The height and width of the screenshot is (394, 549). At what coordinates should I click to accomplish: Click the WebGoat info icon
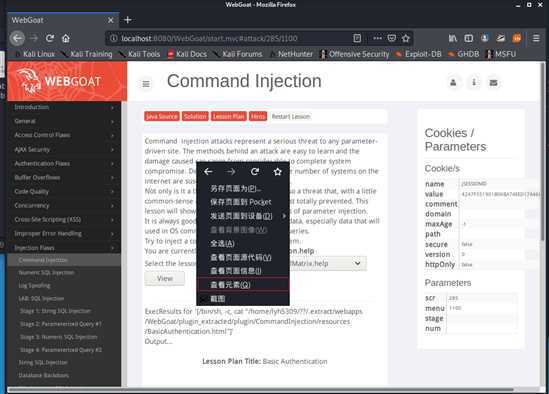point(474,83)
